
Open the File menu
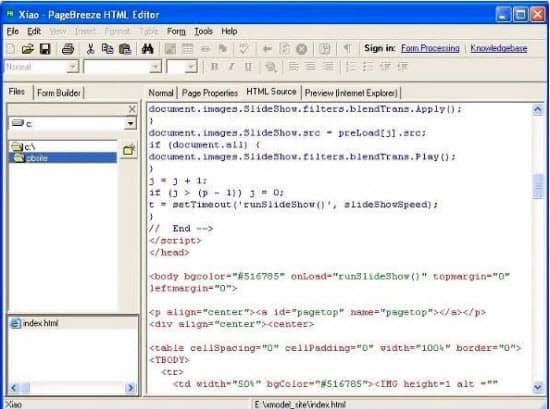tap(13, 32)
